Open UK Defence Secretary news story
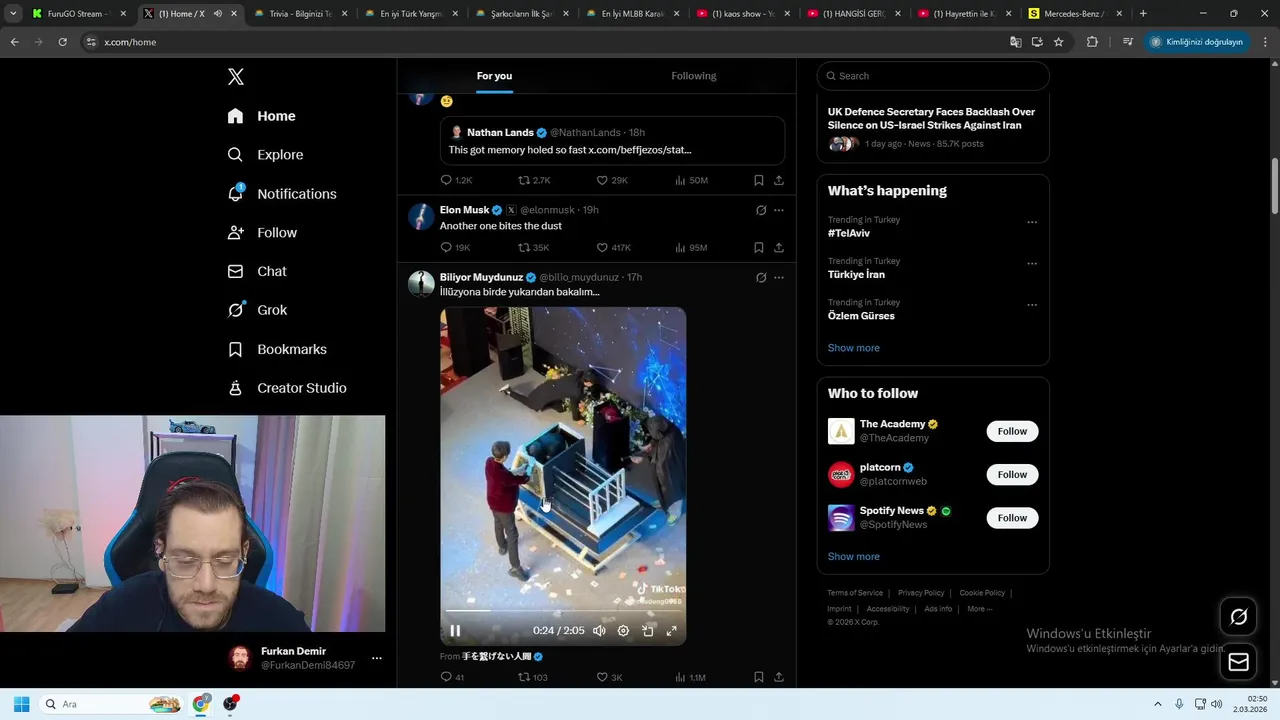Screen dimensions: 1280x720 point(931,118)
